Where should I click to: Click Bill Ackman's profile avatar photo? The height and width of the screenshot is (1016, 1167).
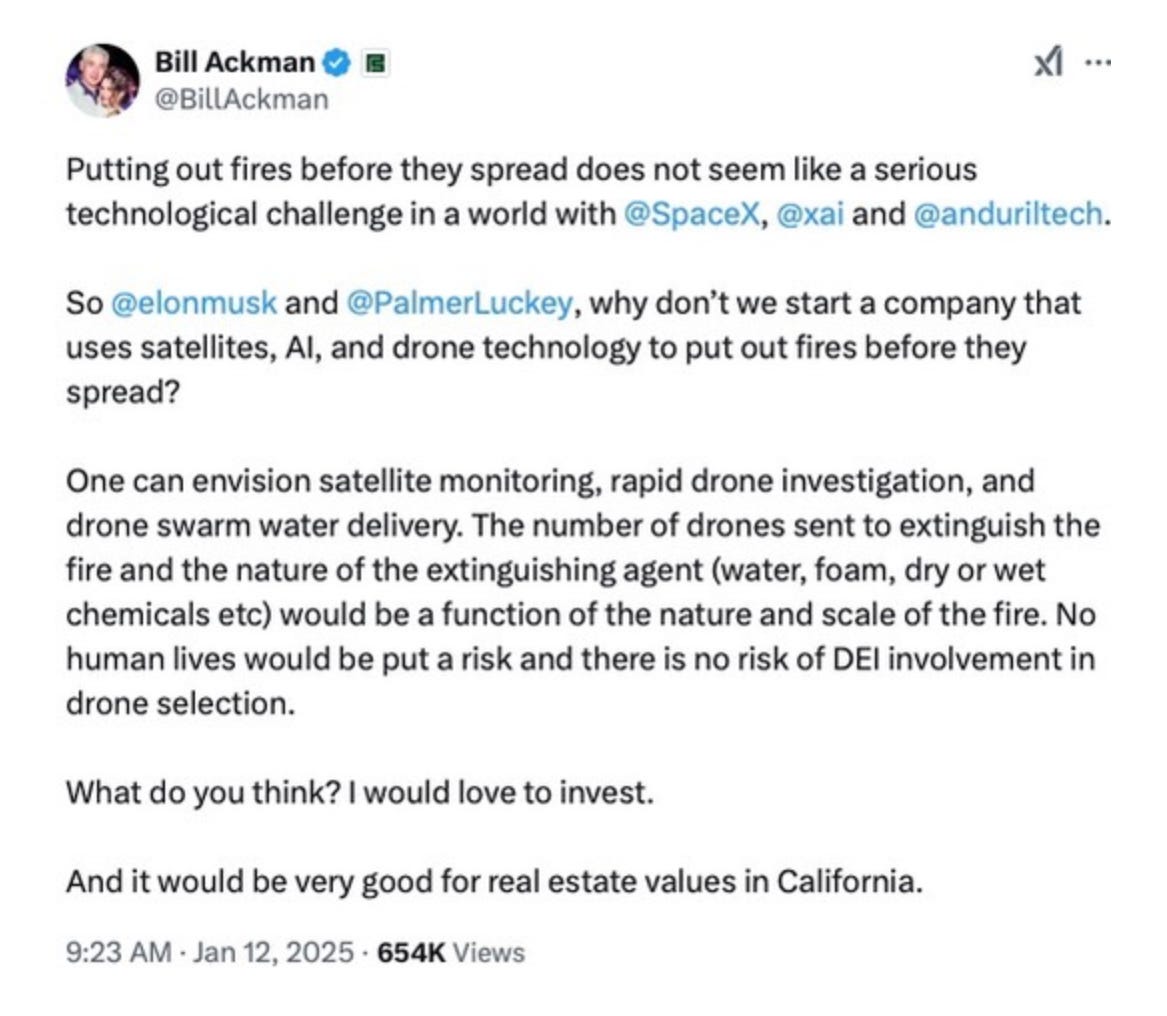pyautogui.click(x=102, y=80)
